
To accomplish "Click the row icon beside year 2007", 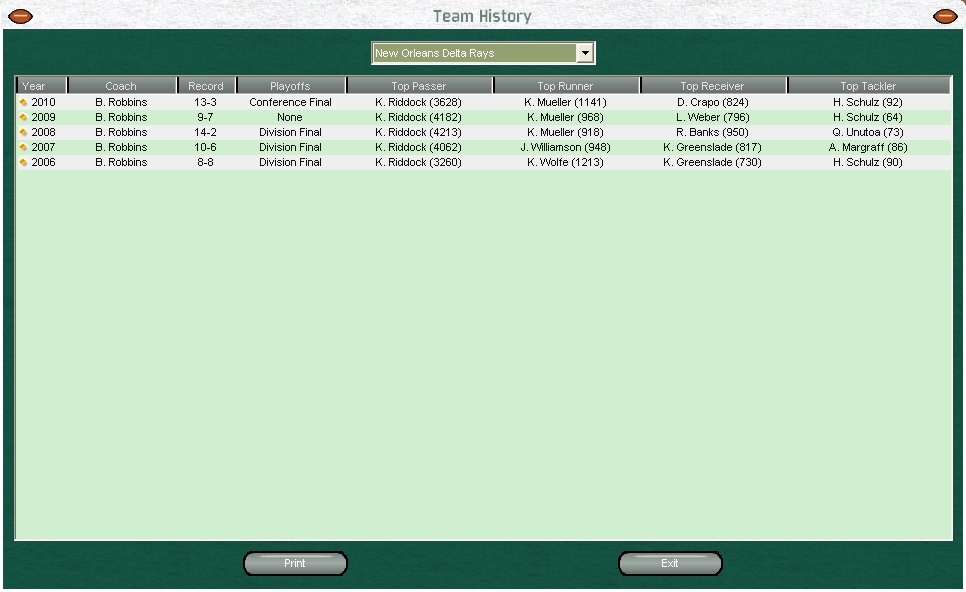I will click(23, 147).
